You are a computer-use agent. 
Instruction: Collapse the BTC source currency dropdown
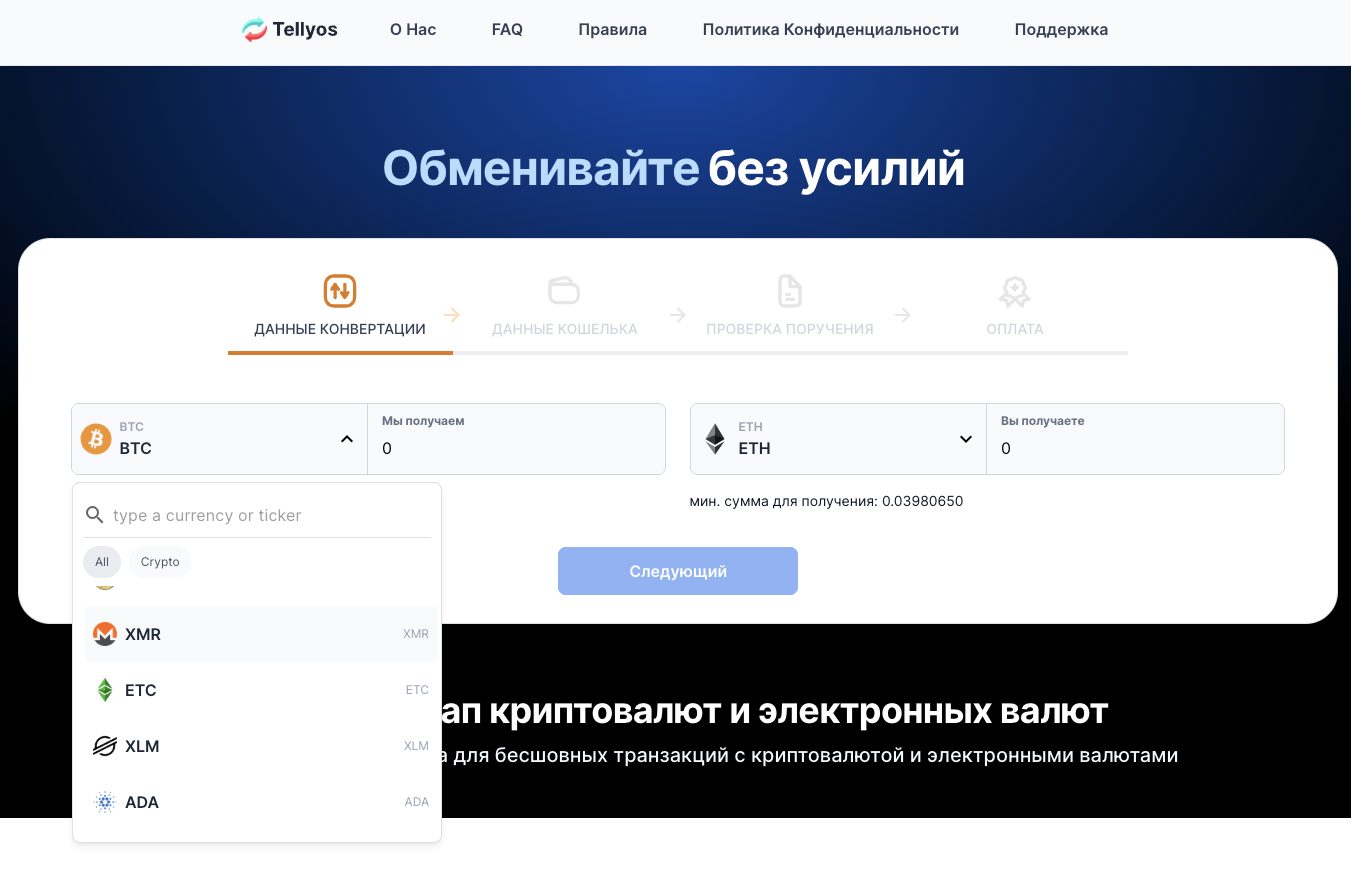(x=347, y=439)
